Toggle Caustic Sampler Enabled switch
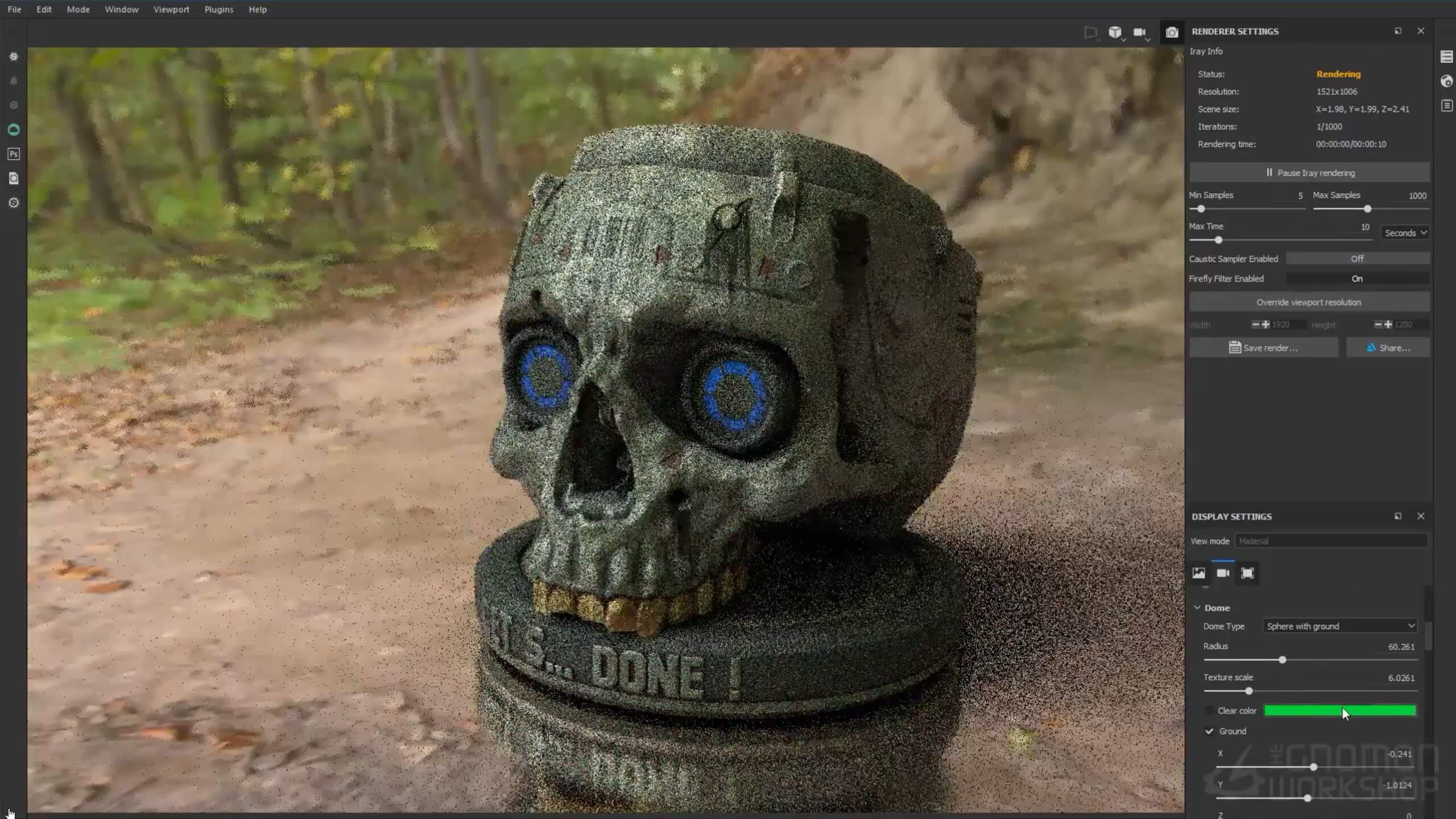The image size is (1456, 819). coord(1357,259)
